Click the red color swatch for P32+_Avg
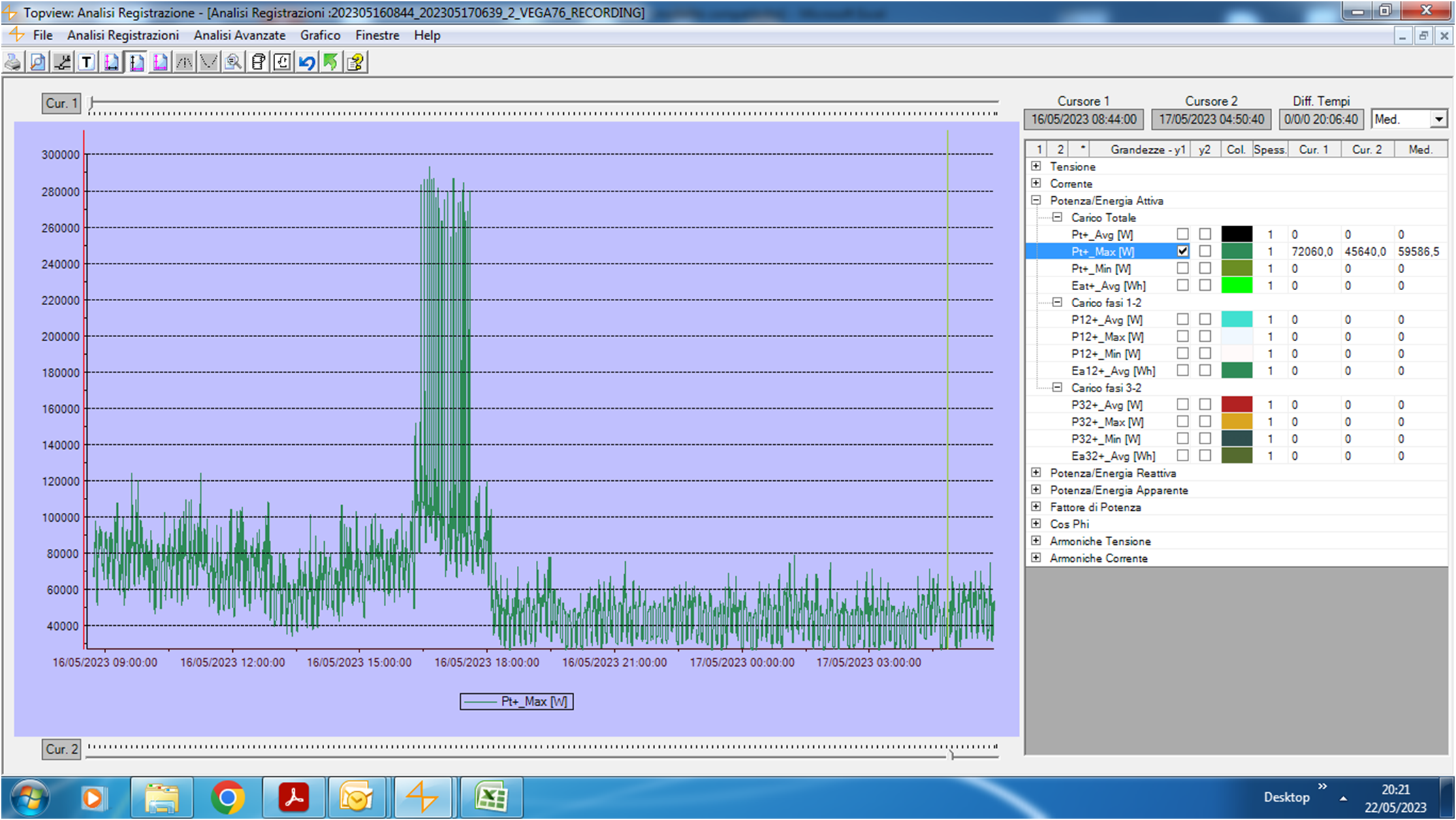Viewport: 1456px width, 820px height. tap(1237, 405)
